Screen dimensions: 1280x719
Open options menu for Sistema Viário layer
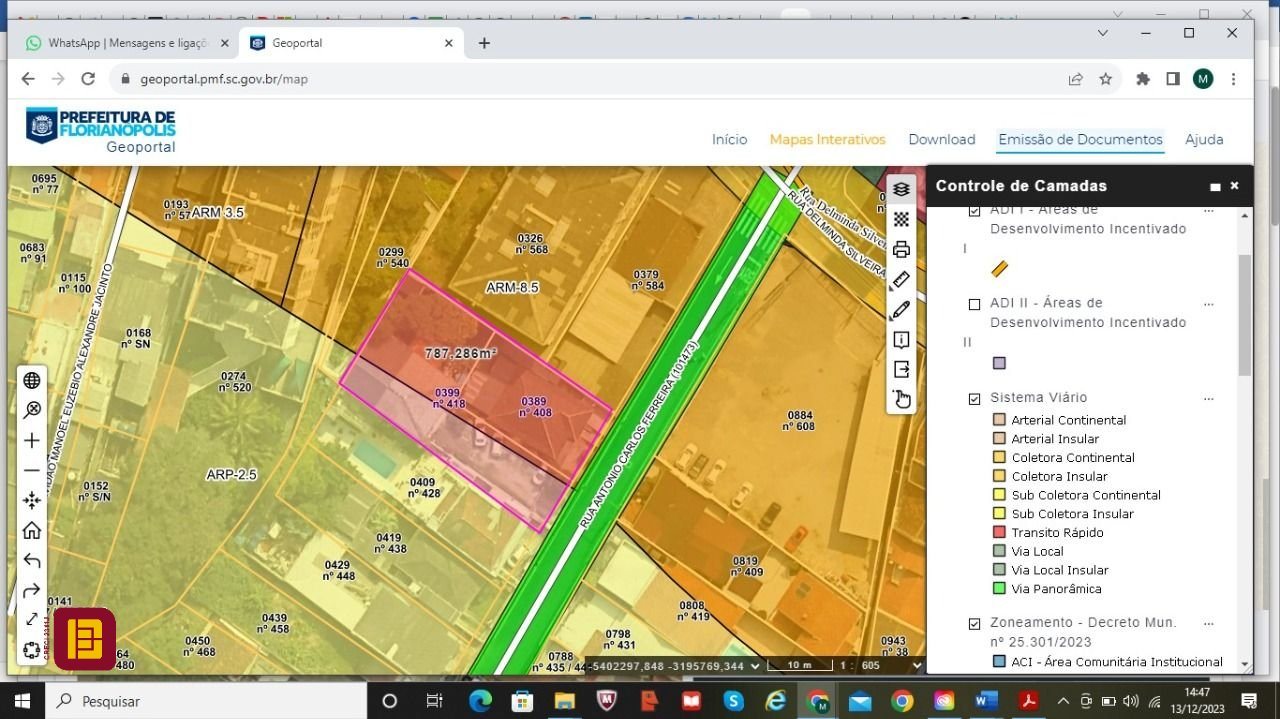click(x=1208, y=398)
